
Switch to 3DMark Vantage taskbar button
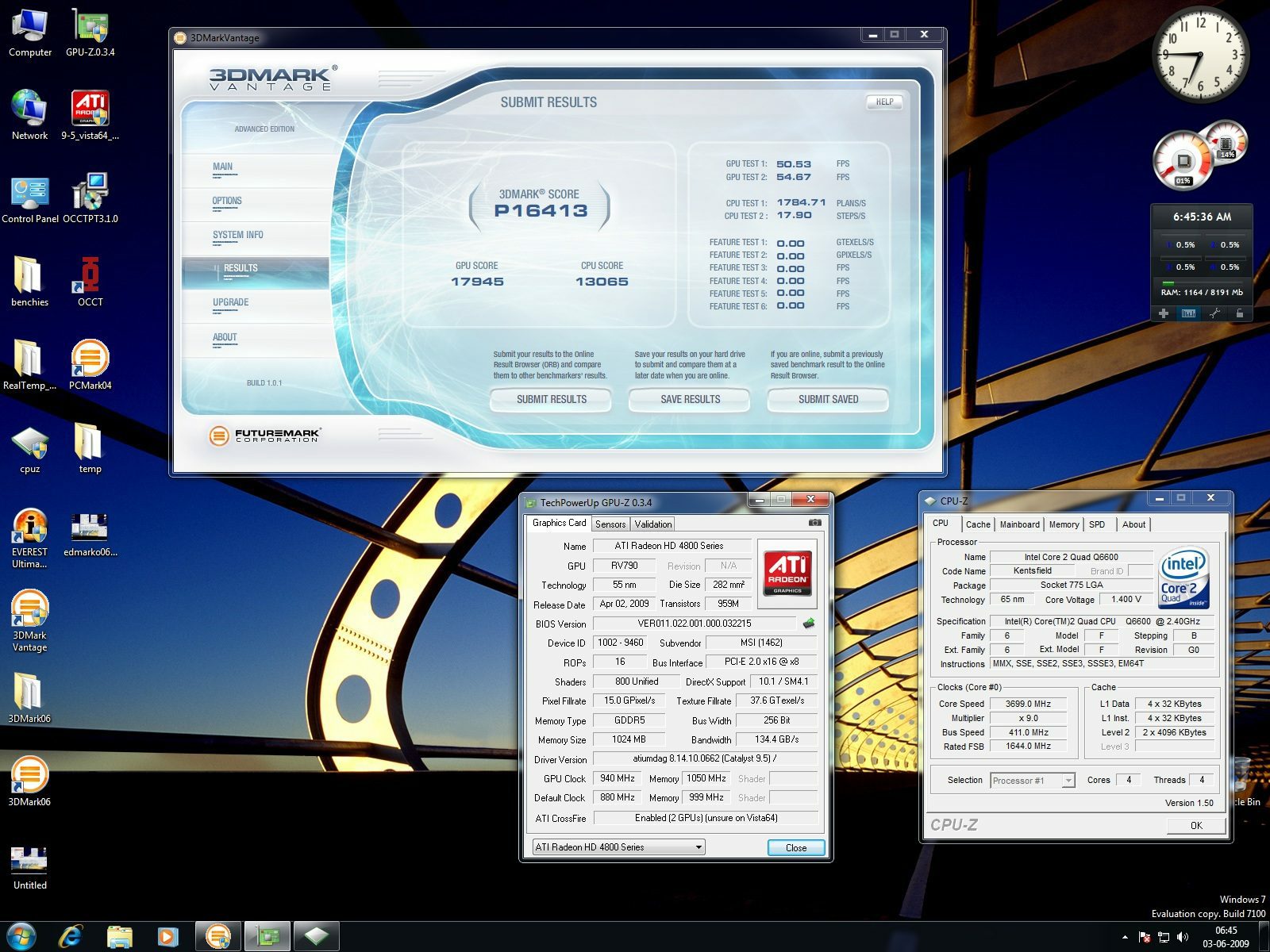point(217,937)
